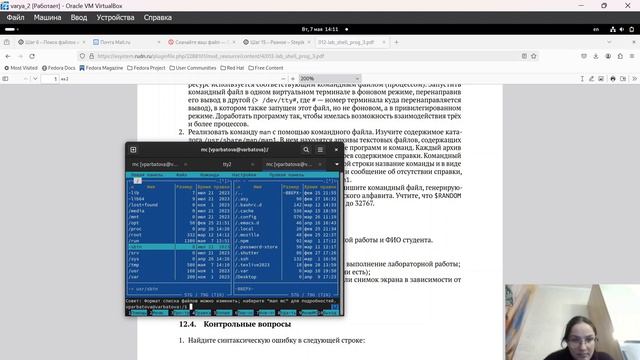Expand Fedora Project bookmark folder
The image size is (640, 360).
point(146,68)
